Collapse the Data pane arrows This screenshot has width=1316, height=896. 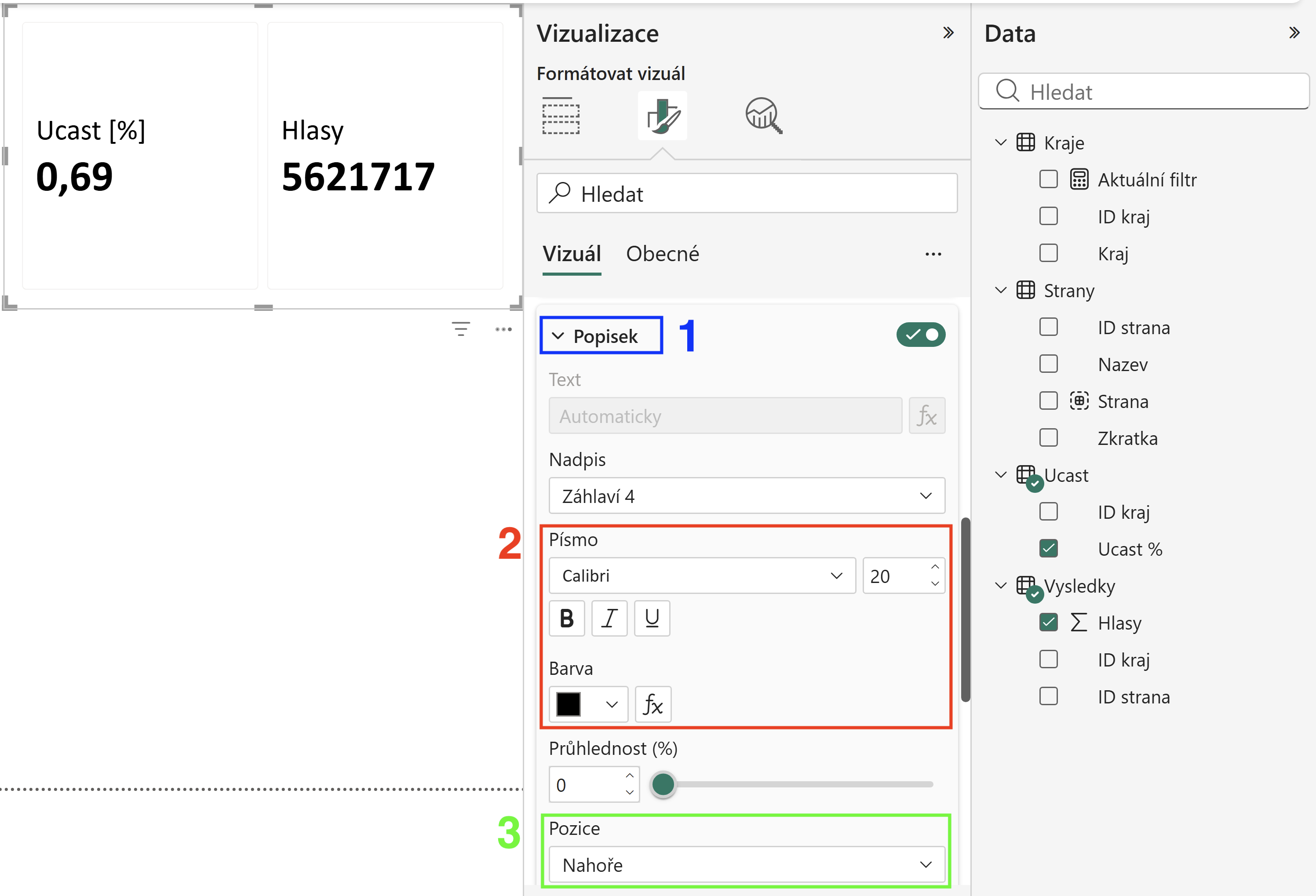(x=1294, y=33)
